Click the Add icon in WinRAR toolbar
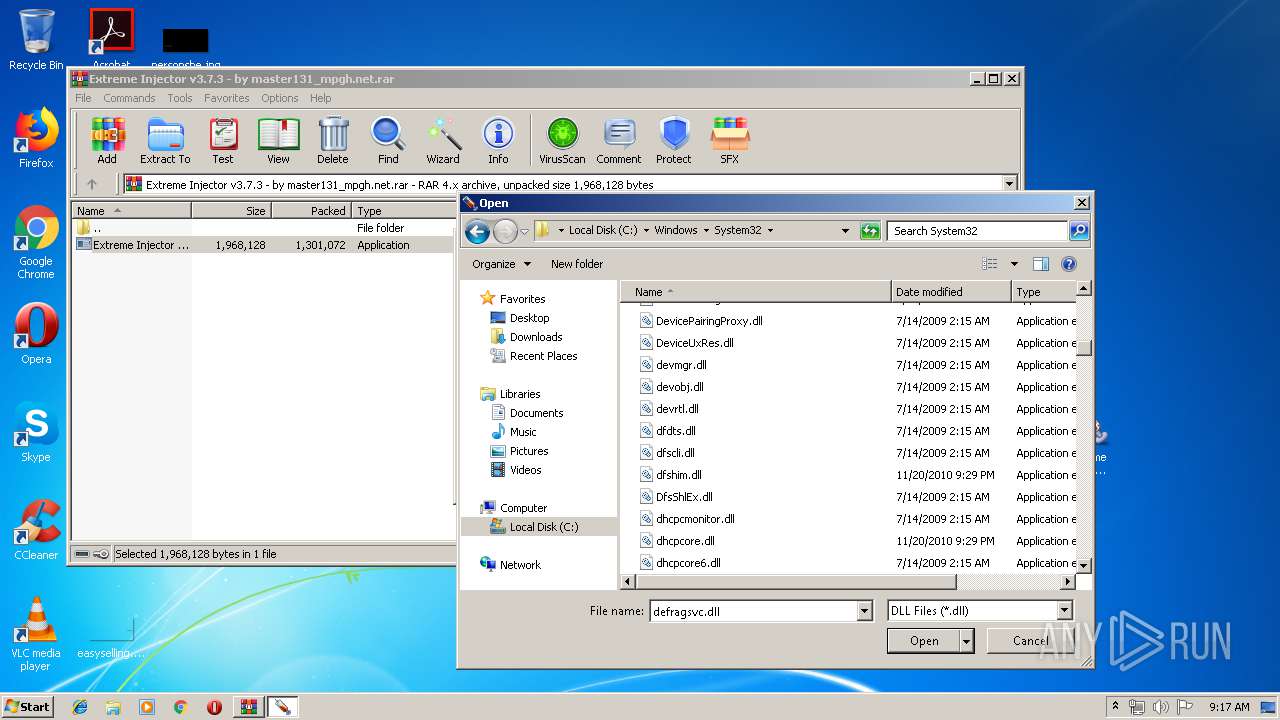1280x720 pixels. click(x=107, y=140)
